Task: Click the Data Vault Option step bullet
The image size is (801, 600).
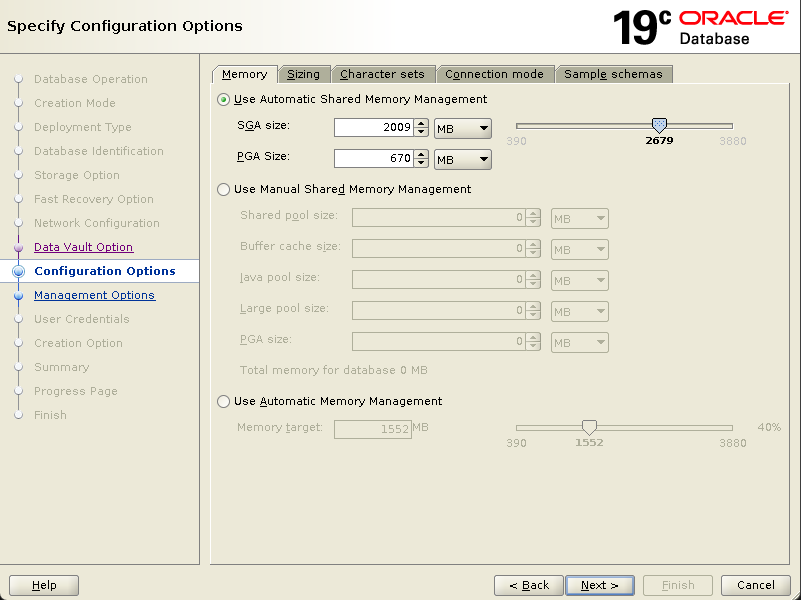Action: coord(19,248)
